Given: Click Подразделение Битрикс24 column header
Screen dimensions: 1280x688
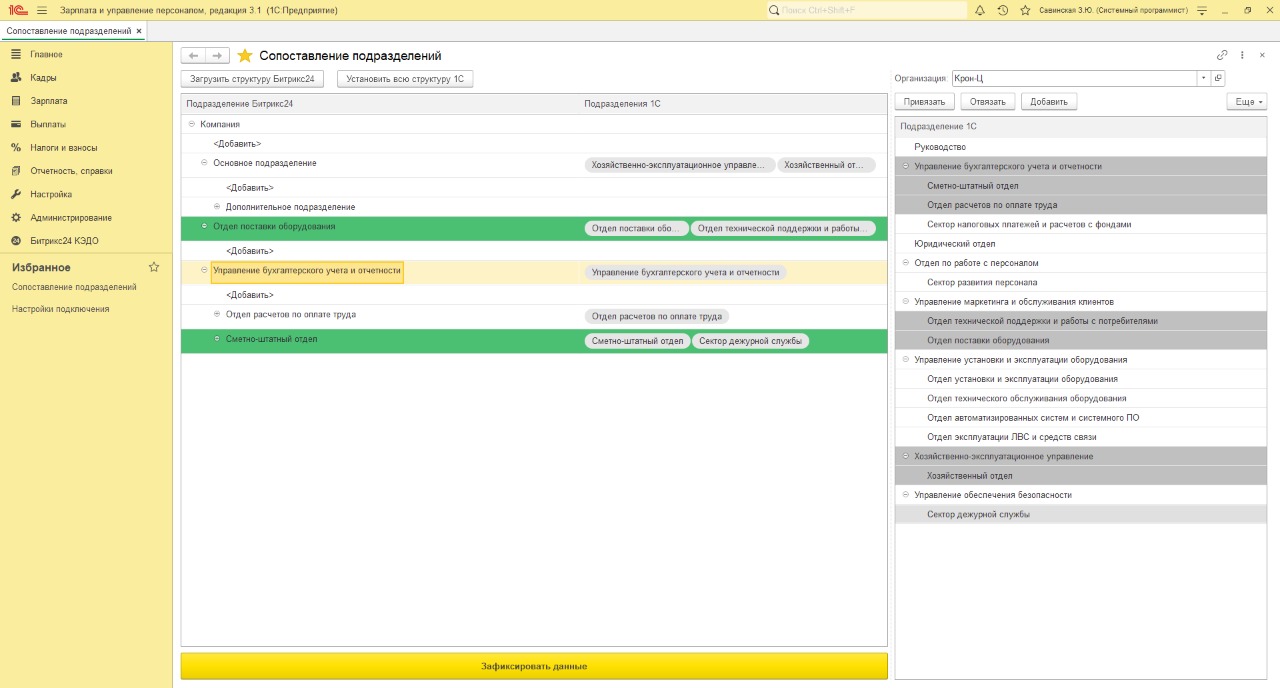Looking at the screenshot, I should [x=380, y=104].
